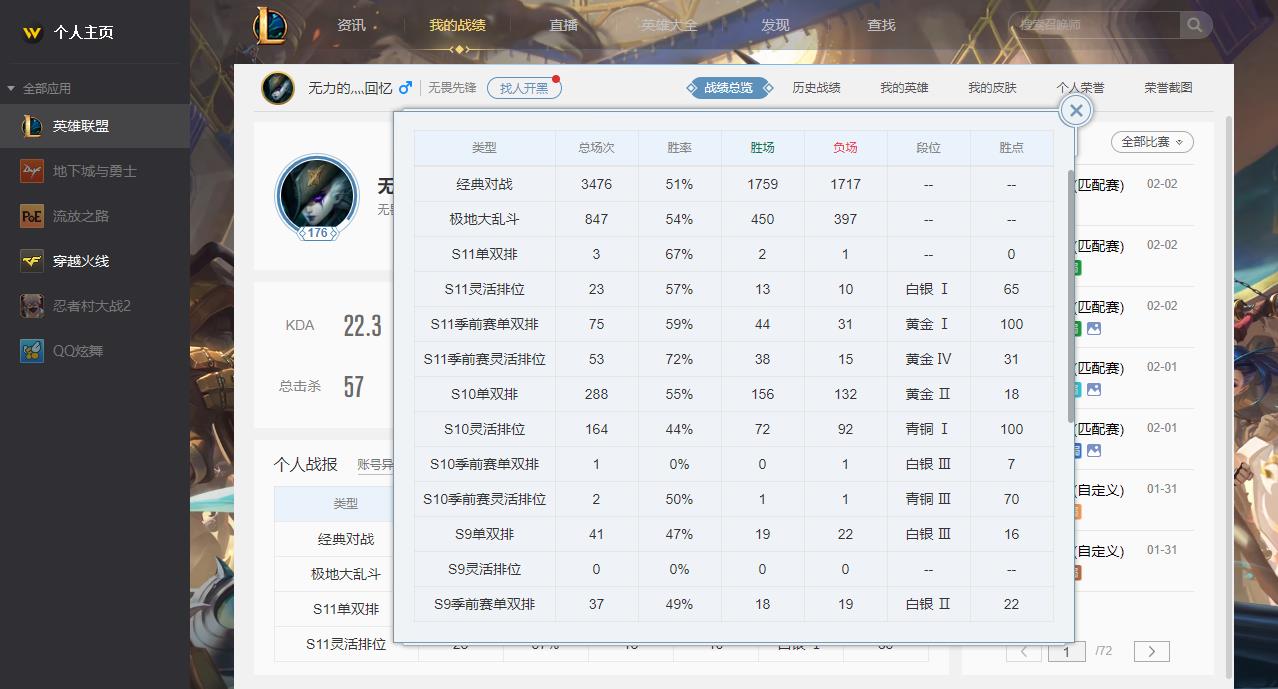Open League of Legends sidebar app icon

click(x=32, y=126)
